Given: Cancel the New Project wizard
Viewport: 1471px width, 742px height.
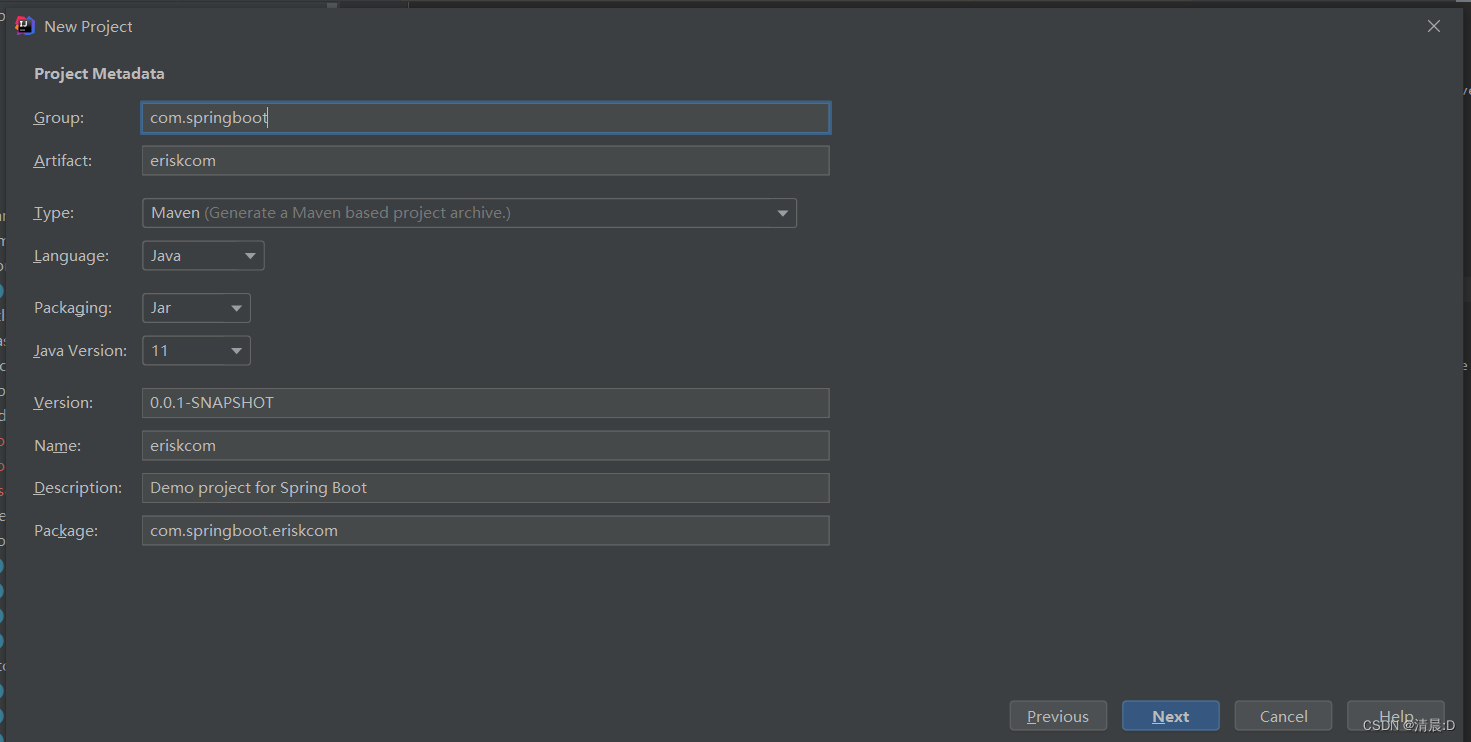Looking at the screenshot, I should tap(1283, 715).
